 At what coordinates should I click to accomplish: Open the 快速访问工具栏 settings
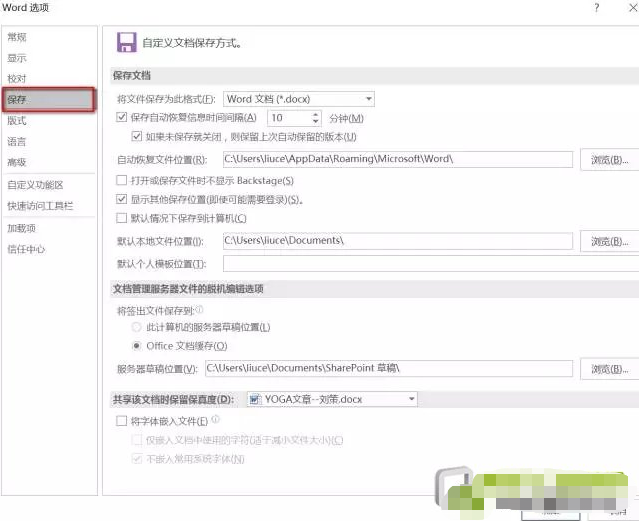(40, 206)
